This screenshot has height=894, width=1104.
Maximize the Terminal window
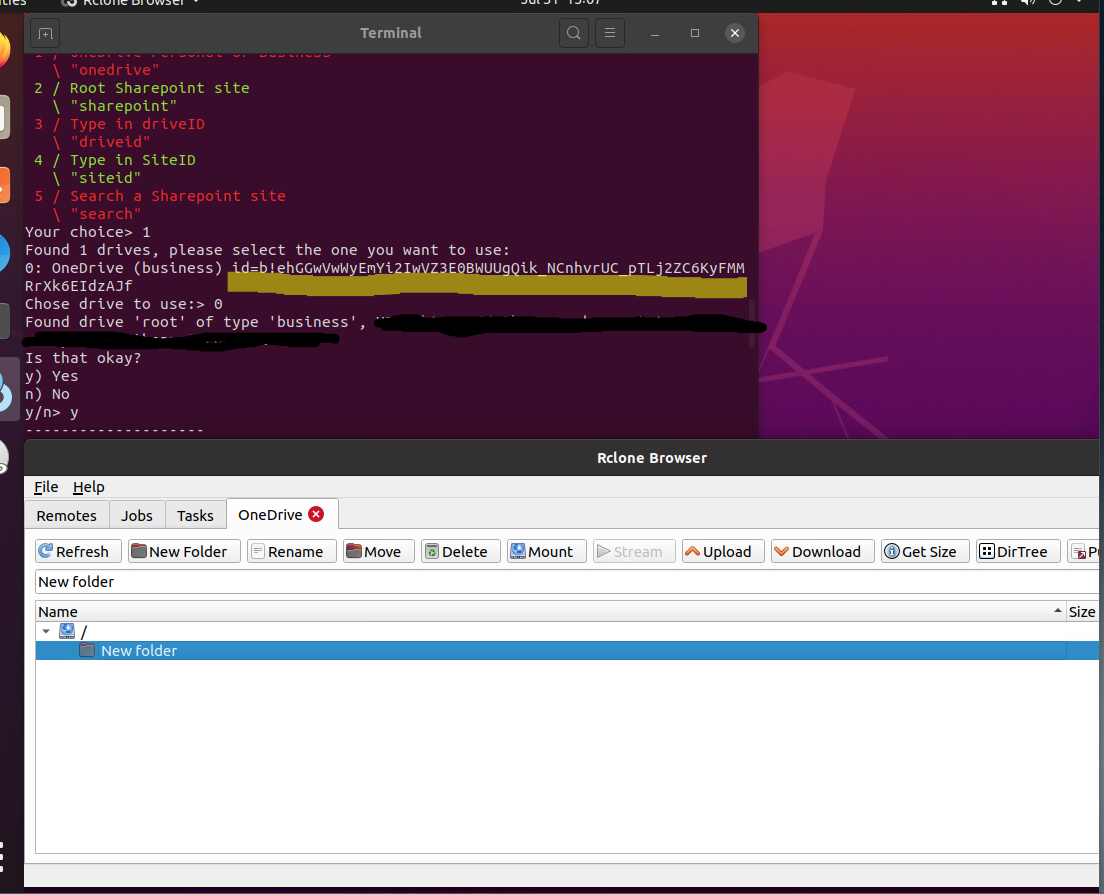pyautogui.click(x=695, y=33)
